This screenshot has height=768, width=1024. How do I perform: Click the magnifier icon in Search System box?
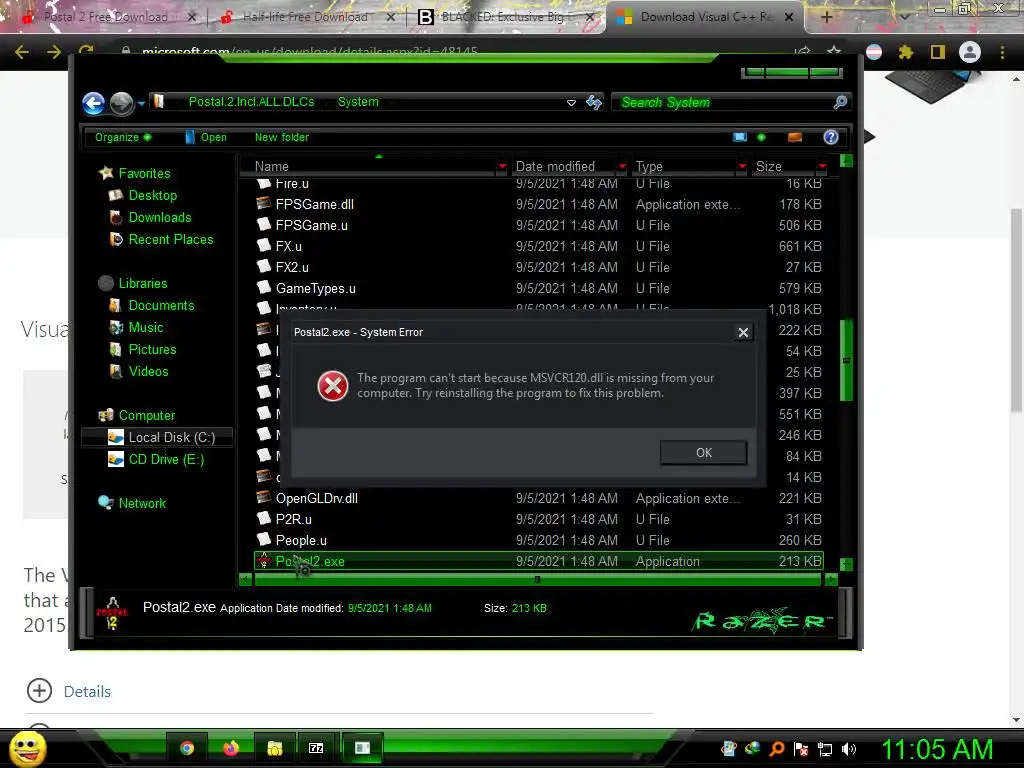(x=840, y=102)
